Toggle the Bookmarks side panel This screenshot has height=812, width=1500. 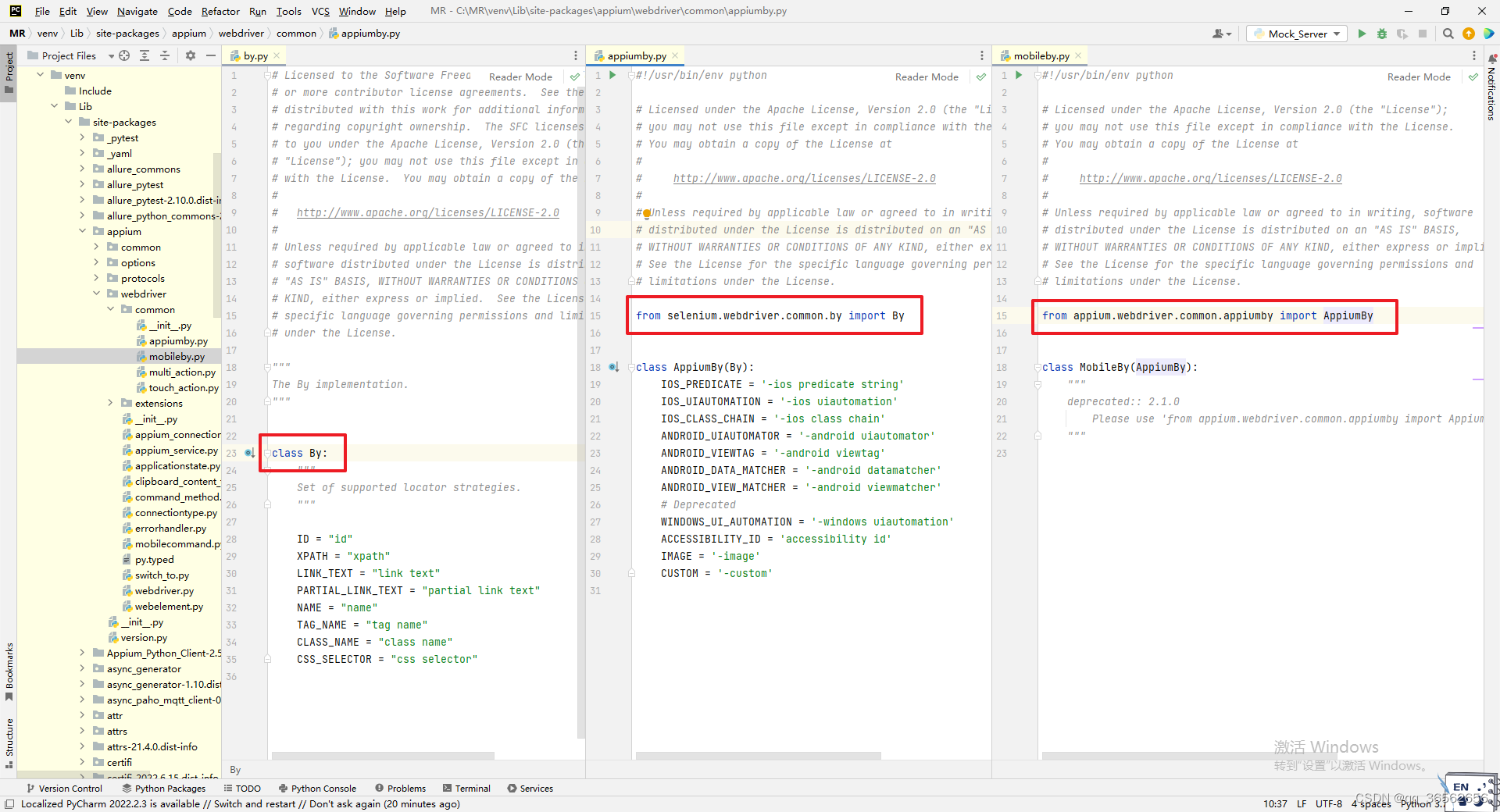pyautogui.click(x=9, y=671)
